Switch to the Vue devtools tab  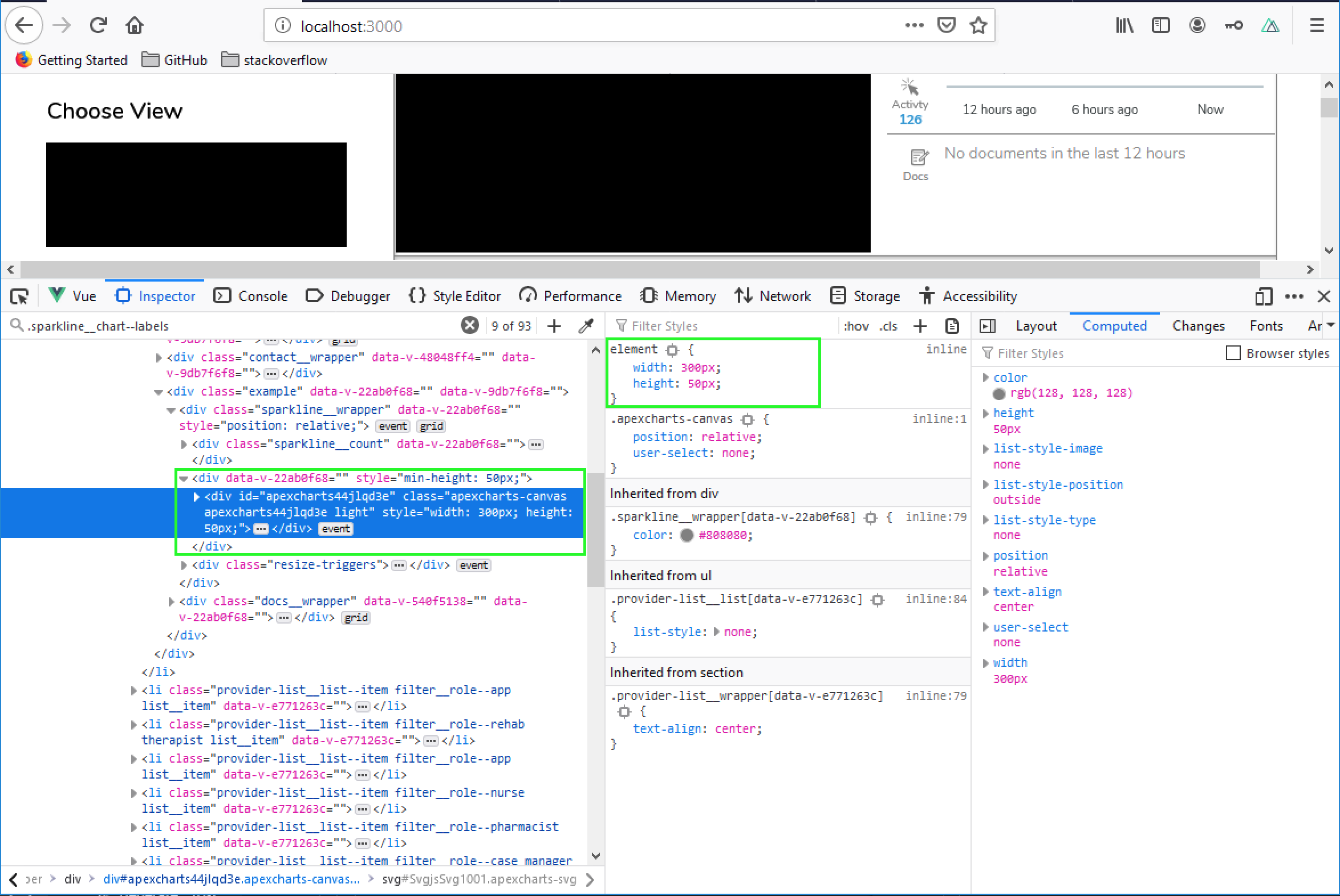(x=72, y=296)
